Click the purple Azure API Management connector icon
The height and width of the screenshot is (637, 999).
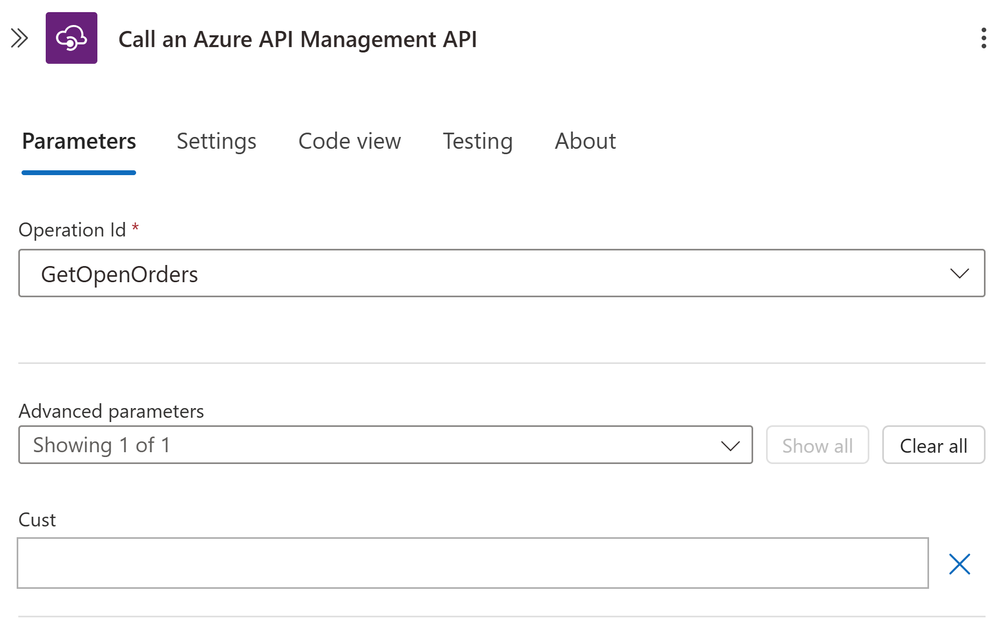(x=71, y=38)
